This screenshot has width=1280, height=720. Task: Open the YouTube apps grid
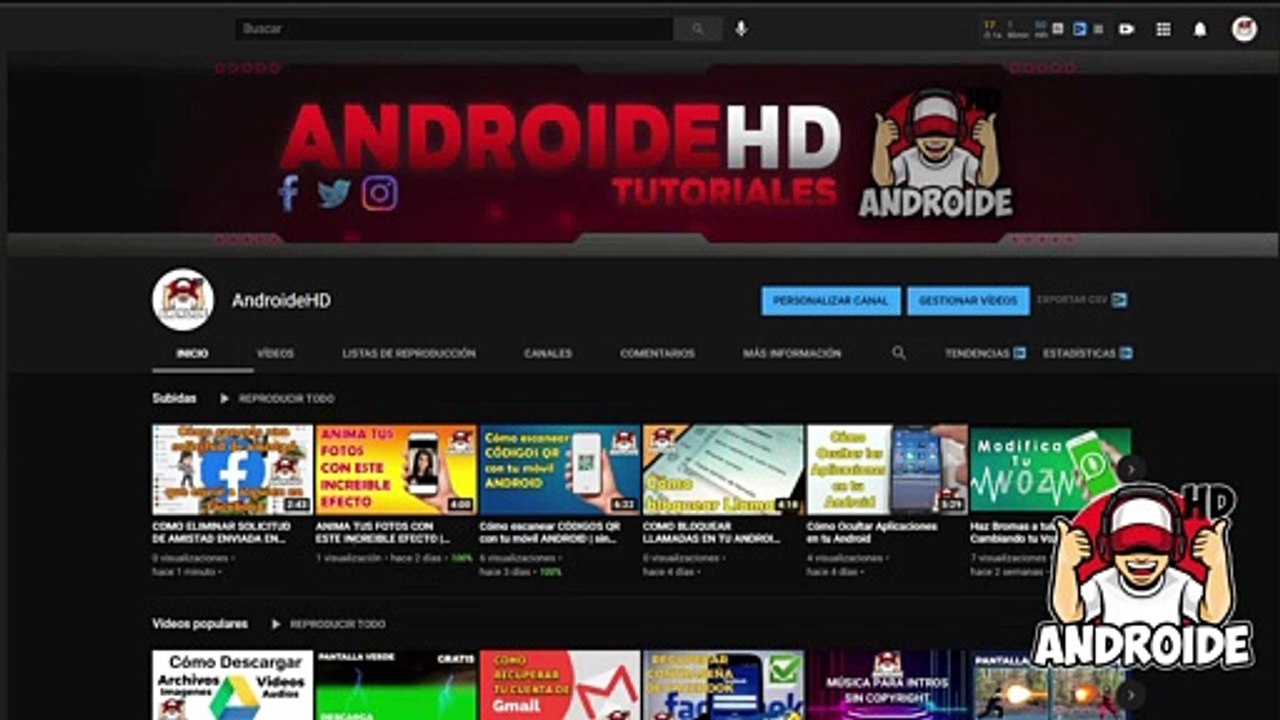coord(1163,29)
